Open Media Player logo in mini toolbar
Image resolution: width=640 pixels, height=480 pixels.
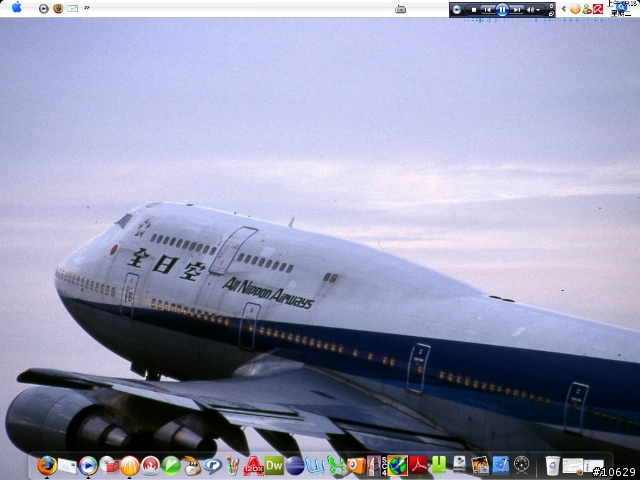tap(457, 9)
